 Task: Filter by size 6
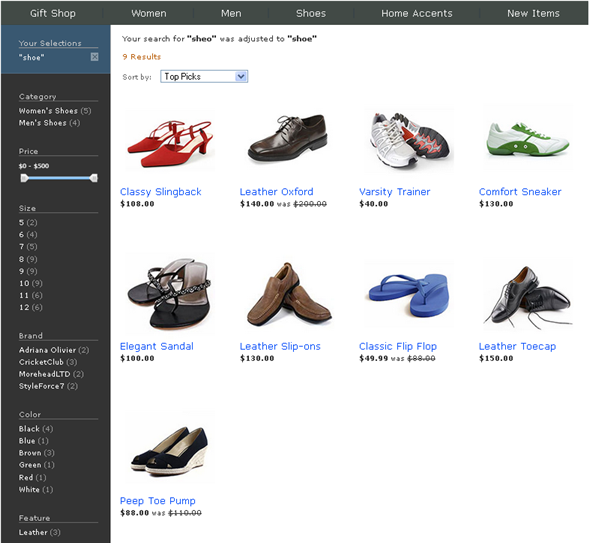(28, 234)
